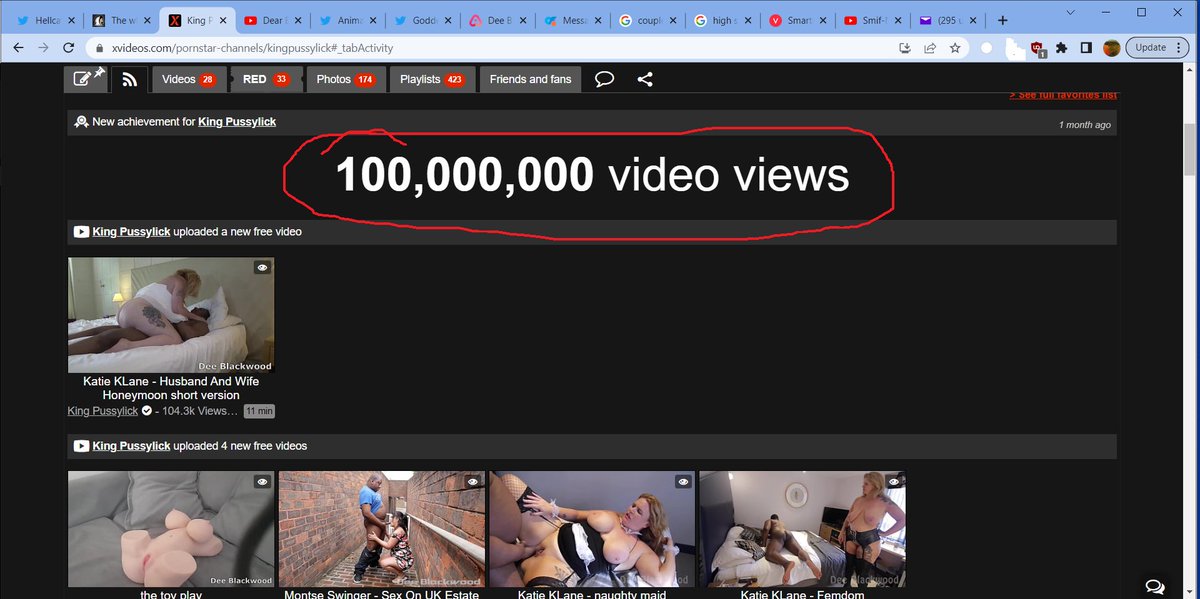Click channel link in 'uploaded a new free video' row
Viewport: 1200px width, 599px height.
click(131, 232)
